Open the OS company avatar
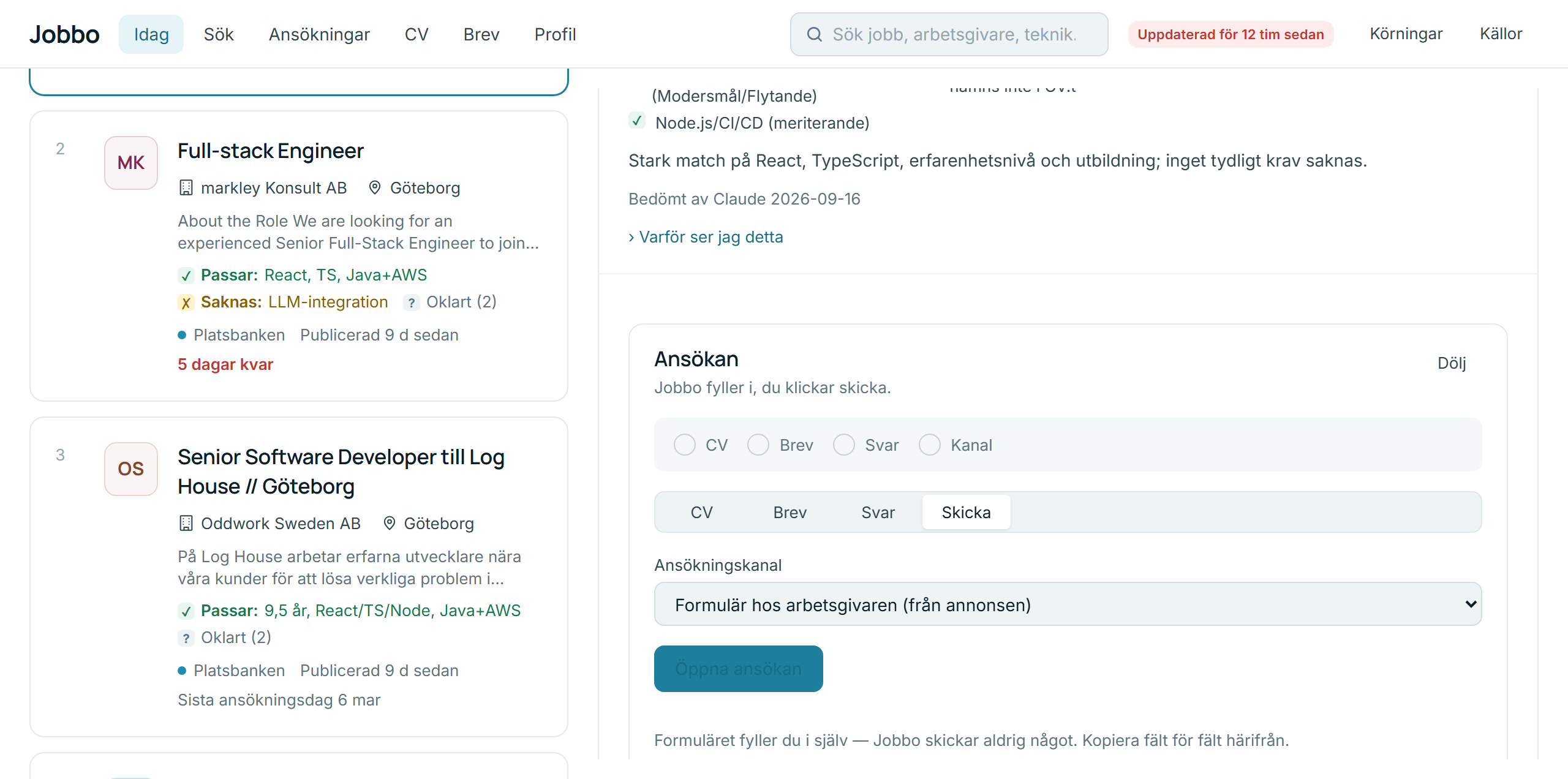 tap(131, 469)
